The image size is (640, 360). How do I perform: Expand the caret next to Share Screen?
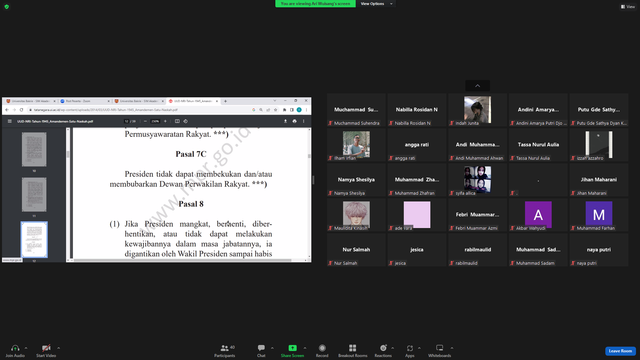(305, 348)
